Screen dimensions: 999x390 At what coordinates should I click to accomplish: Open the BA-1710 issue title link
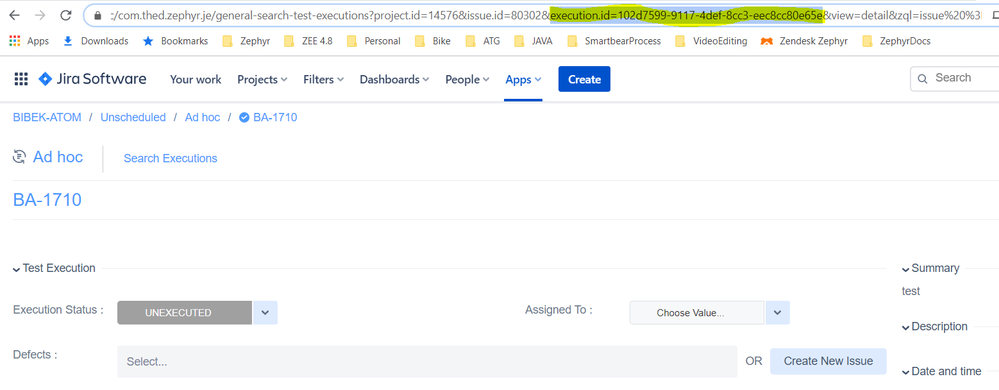pyautogui.click(x=47, y=200)
